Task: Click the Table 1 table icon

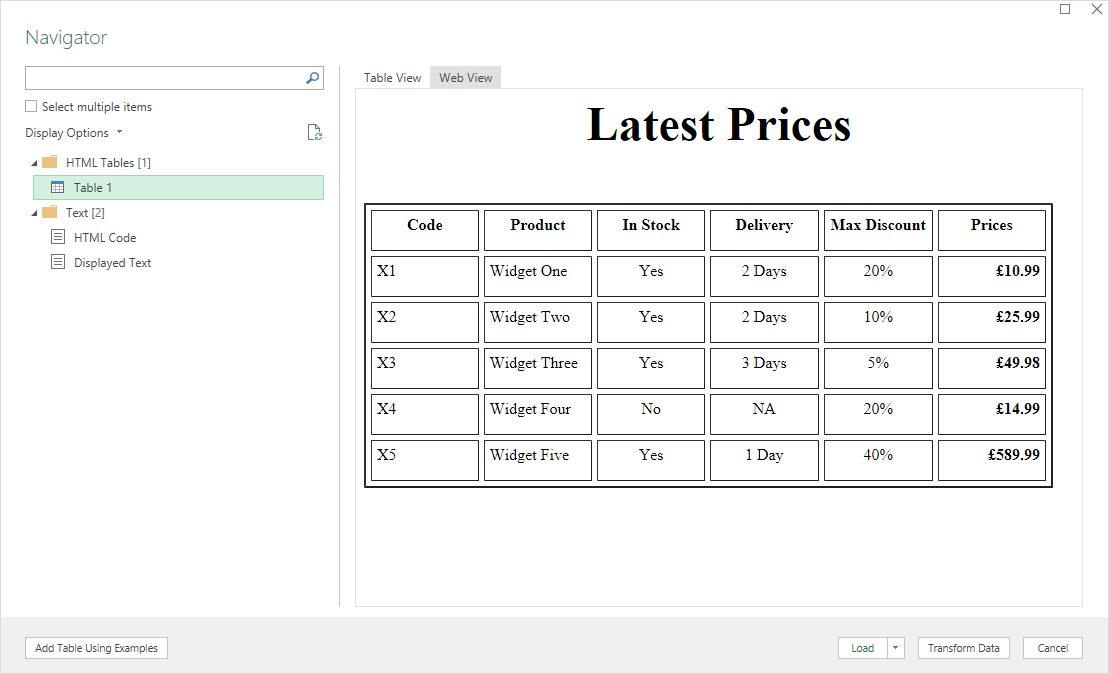Action: point(58,187)
